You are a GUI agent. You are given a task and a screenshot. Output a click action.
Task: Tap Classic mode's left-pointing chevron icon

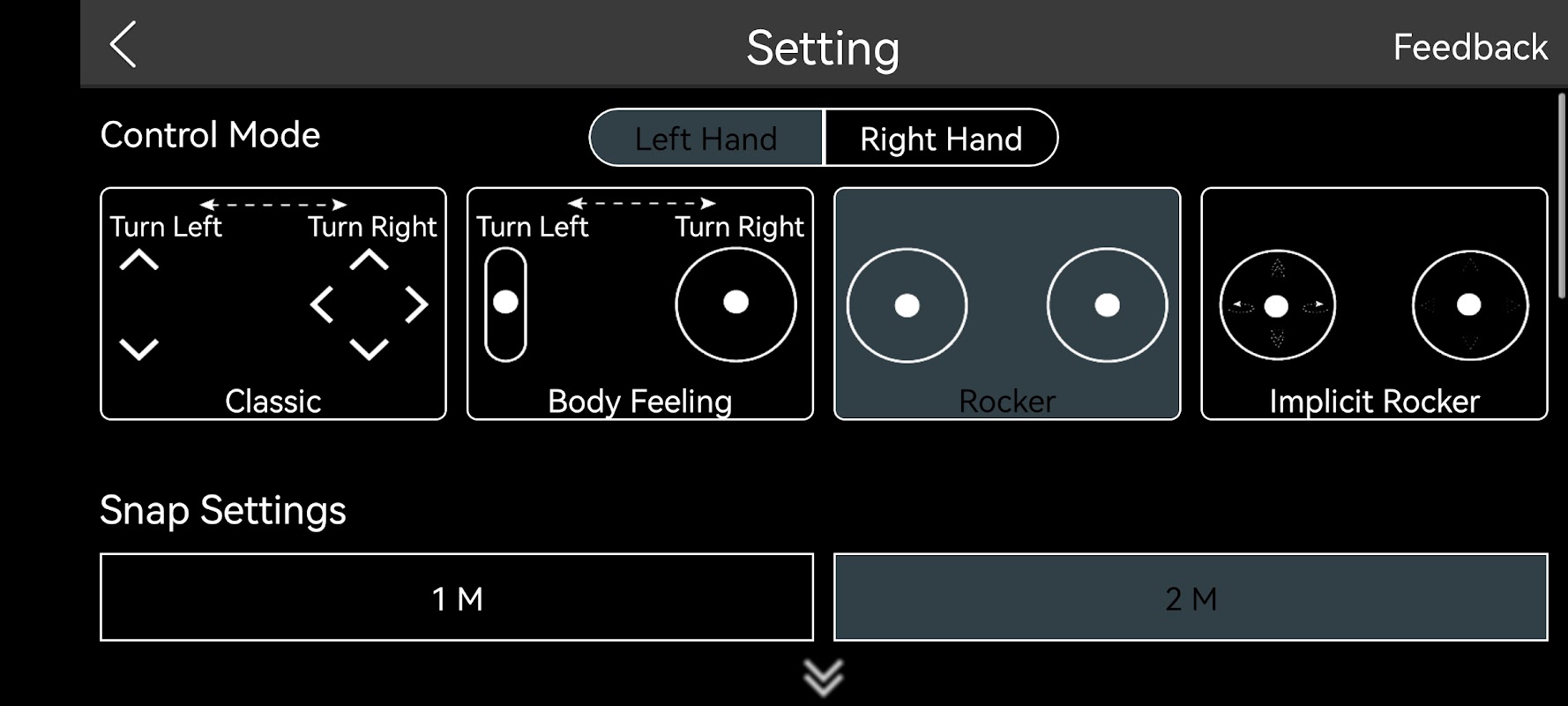tap(322, 305)
